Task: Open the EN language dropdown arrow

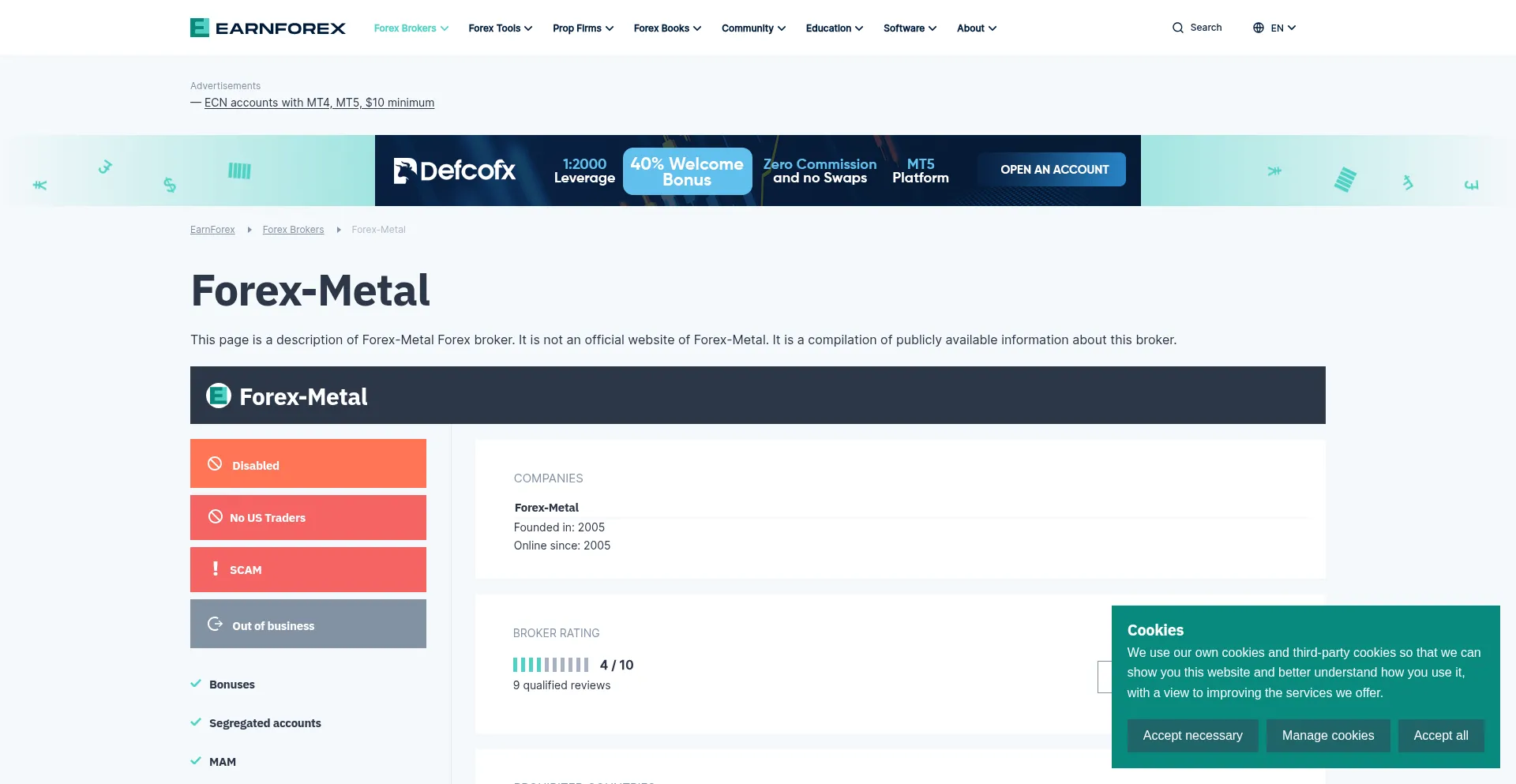Action: click(1292, 28)
